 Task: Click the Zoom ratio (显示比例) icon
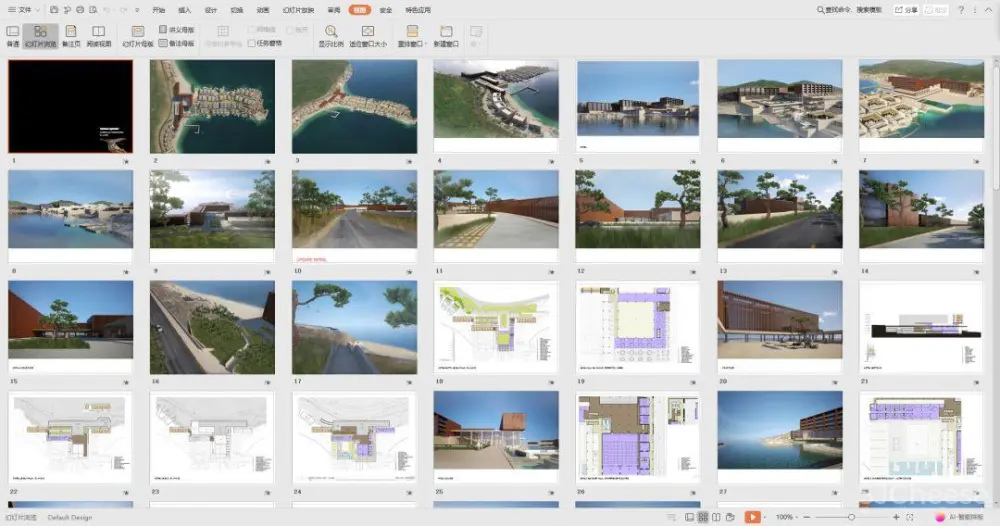[x=331, y=36]
